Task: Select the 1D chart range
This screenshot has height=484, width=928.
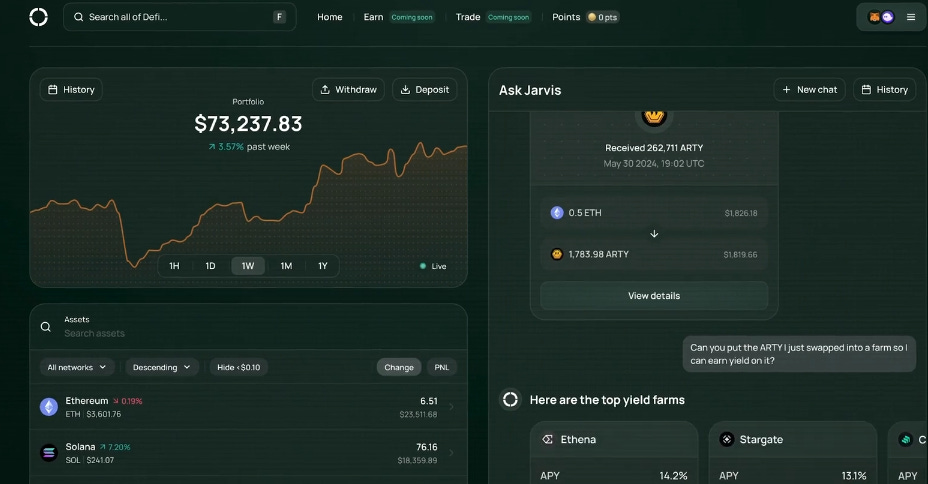Action: (210, 266)
